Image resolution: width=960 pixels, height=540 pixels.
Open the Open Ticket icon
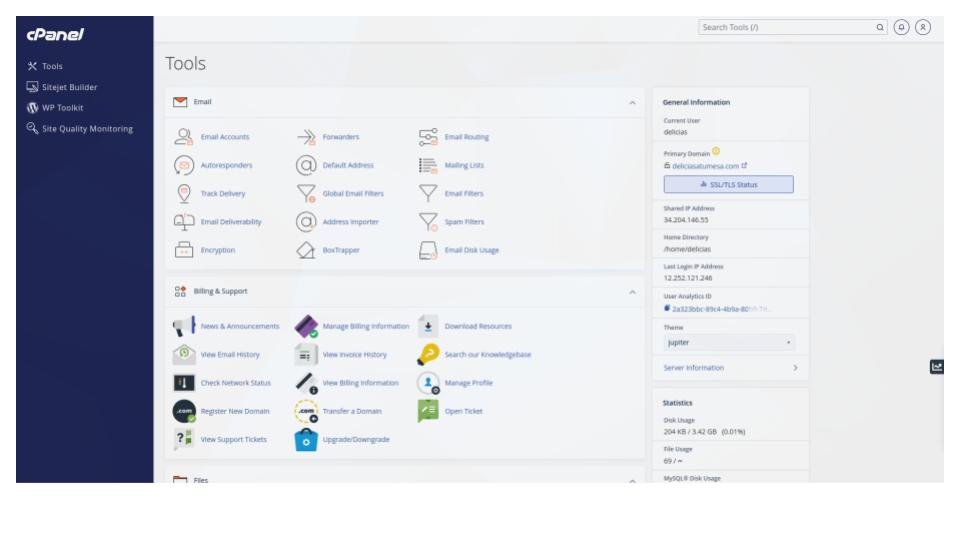pyautogui.click(x=428, y=411)
